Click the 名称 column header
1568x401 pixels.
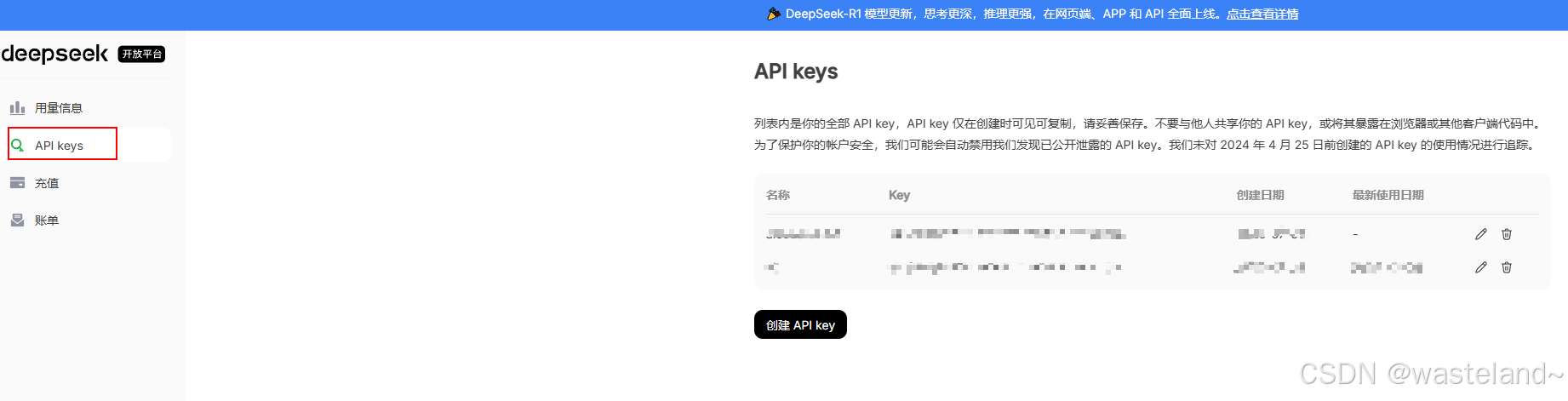click(778, 195)
